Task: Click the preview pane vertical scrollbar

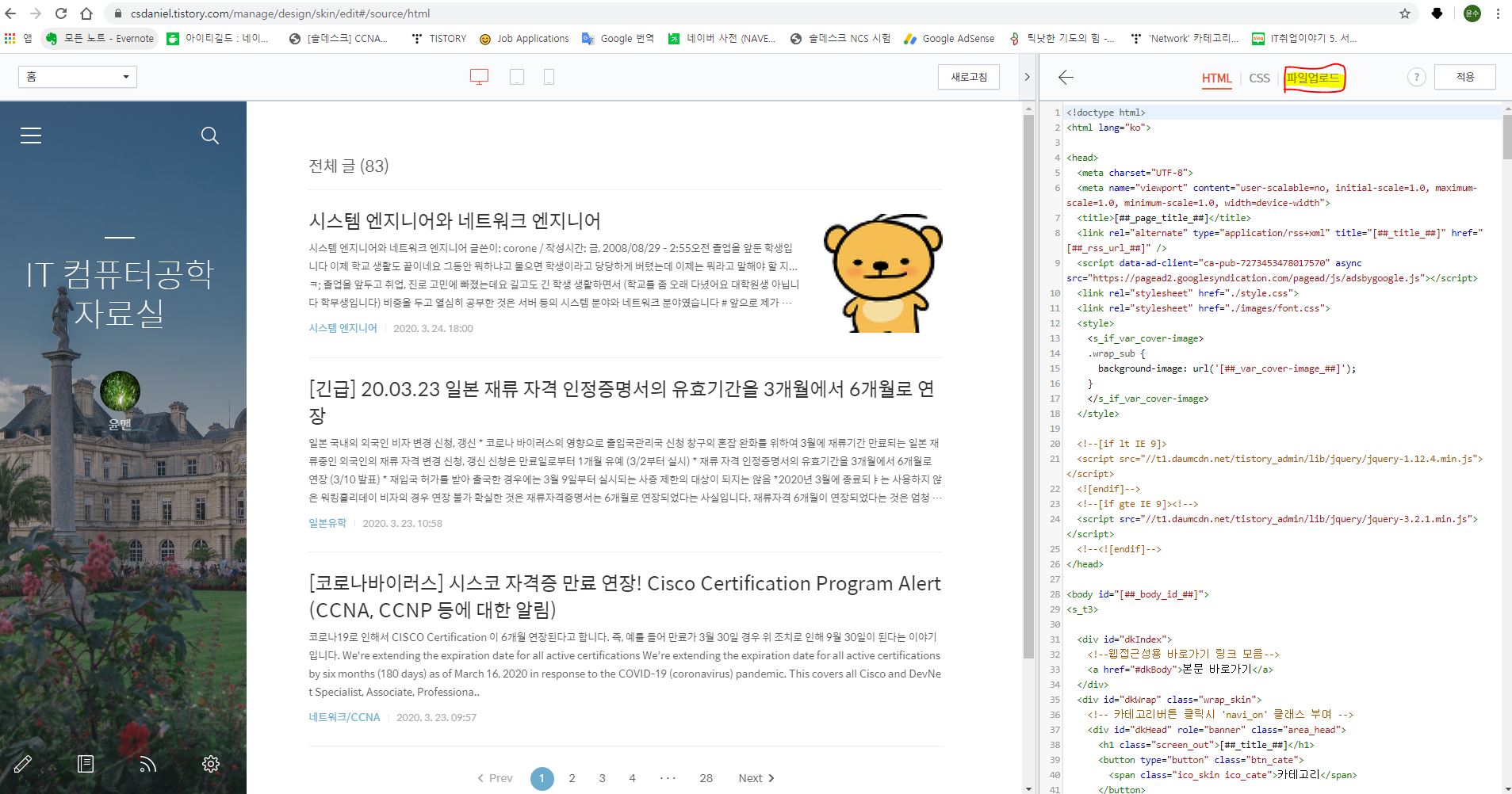Action: click(x=1028, y=388)
